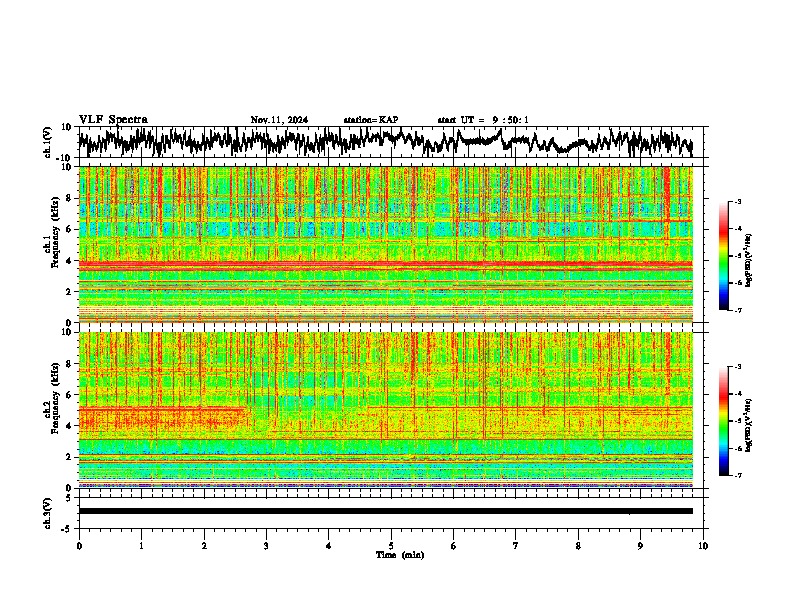Click the ch.2 spectrogram '8' kHz tick label
Image resolution: width=792 pixels, height=612 pixels.
pos(70,364)
